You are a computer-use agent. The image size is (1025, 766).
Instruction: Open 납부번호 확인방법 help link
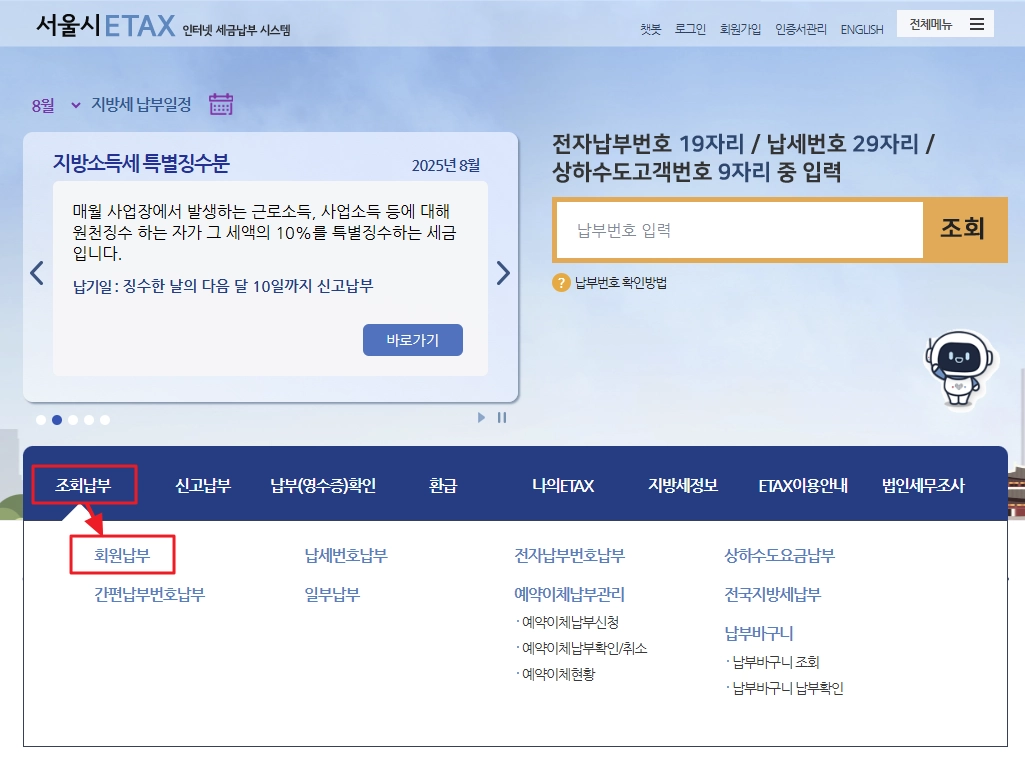coord(620,283)
